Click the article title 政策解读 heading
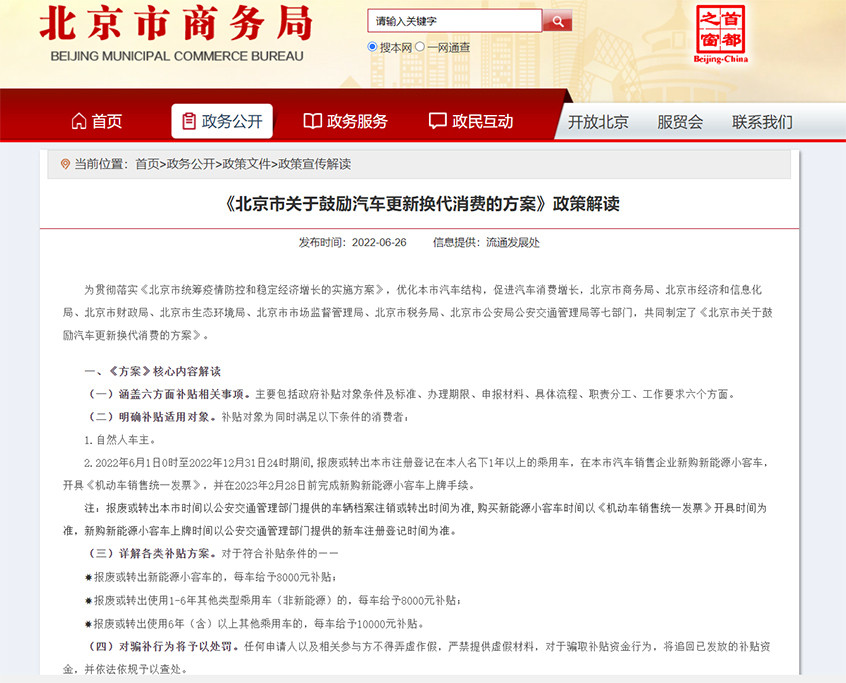 421,204
